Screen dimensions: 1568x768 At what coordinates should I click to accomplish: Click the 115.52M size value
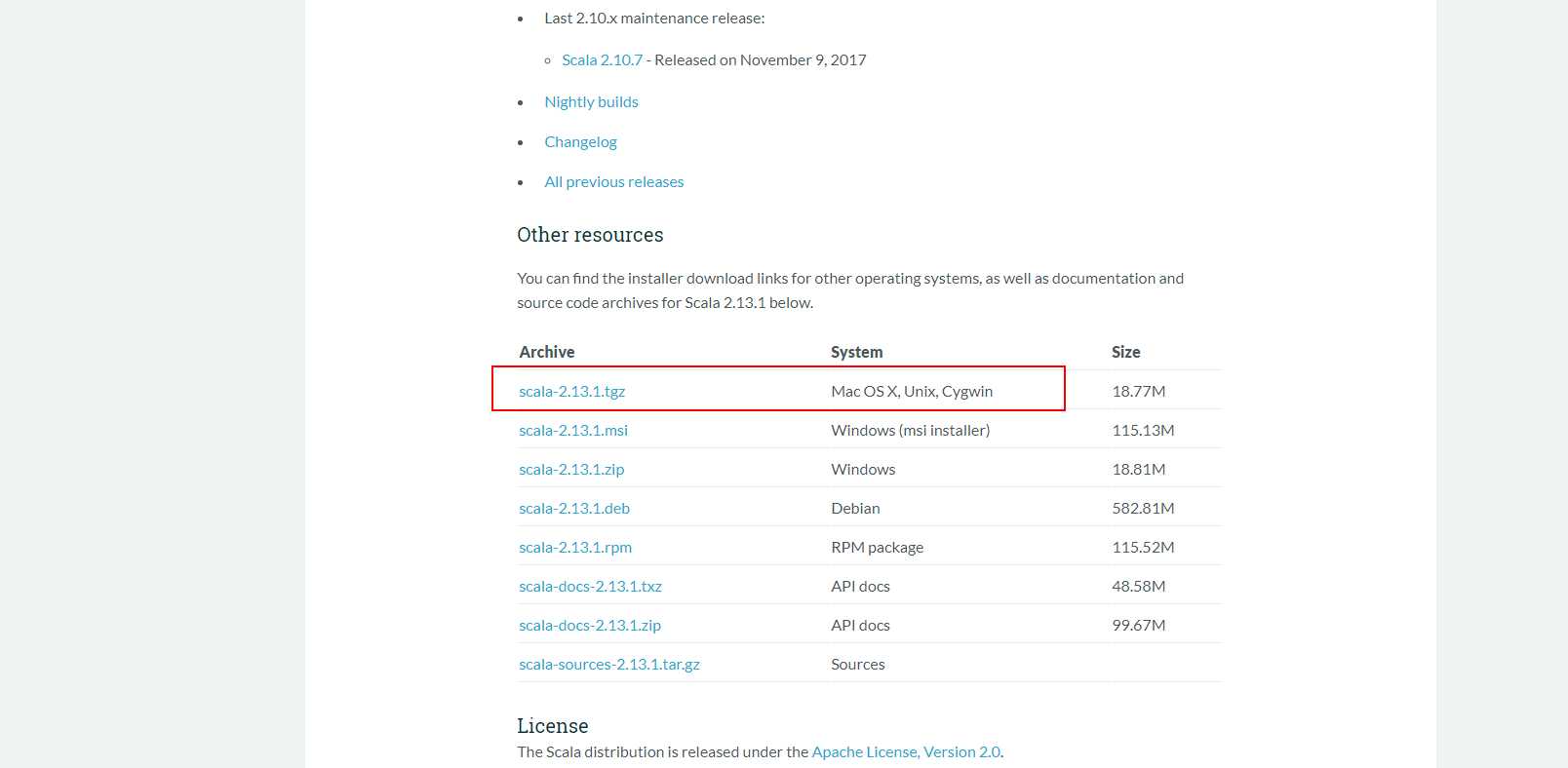[x=1143, y=548]
